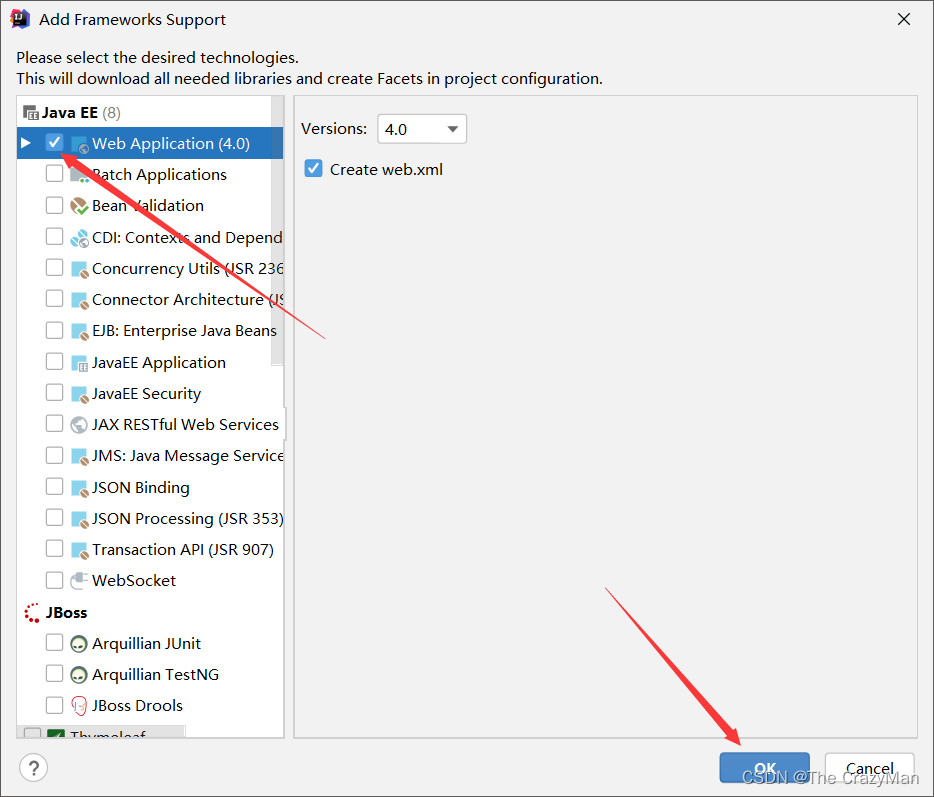The width and height of the screenshot is (934, 797).
Task: Click the JavaEE Application icon
Action: (79, 363)
